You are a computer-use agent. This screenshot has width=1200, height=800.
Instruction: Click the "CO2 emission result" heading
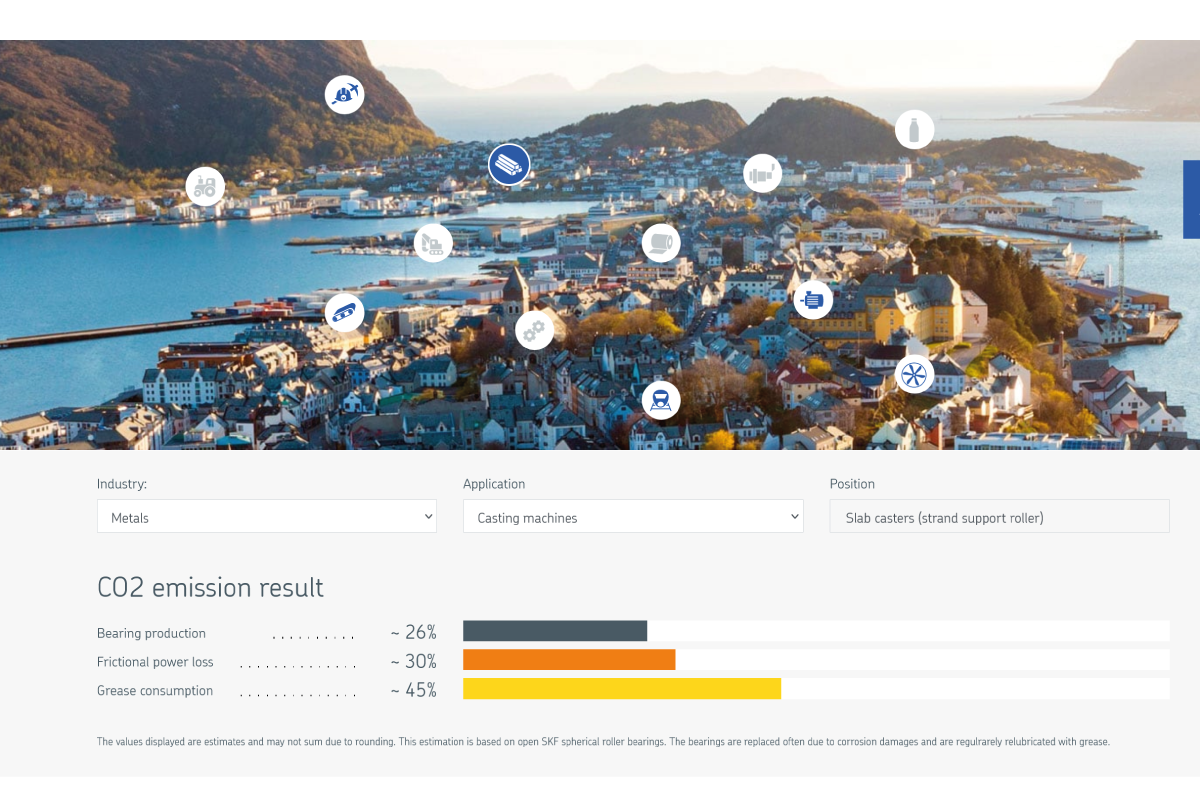click(x=210, y=587)
